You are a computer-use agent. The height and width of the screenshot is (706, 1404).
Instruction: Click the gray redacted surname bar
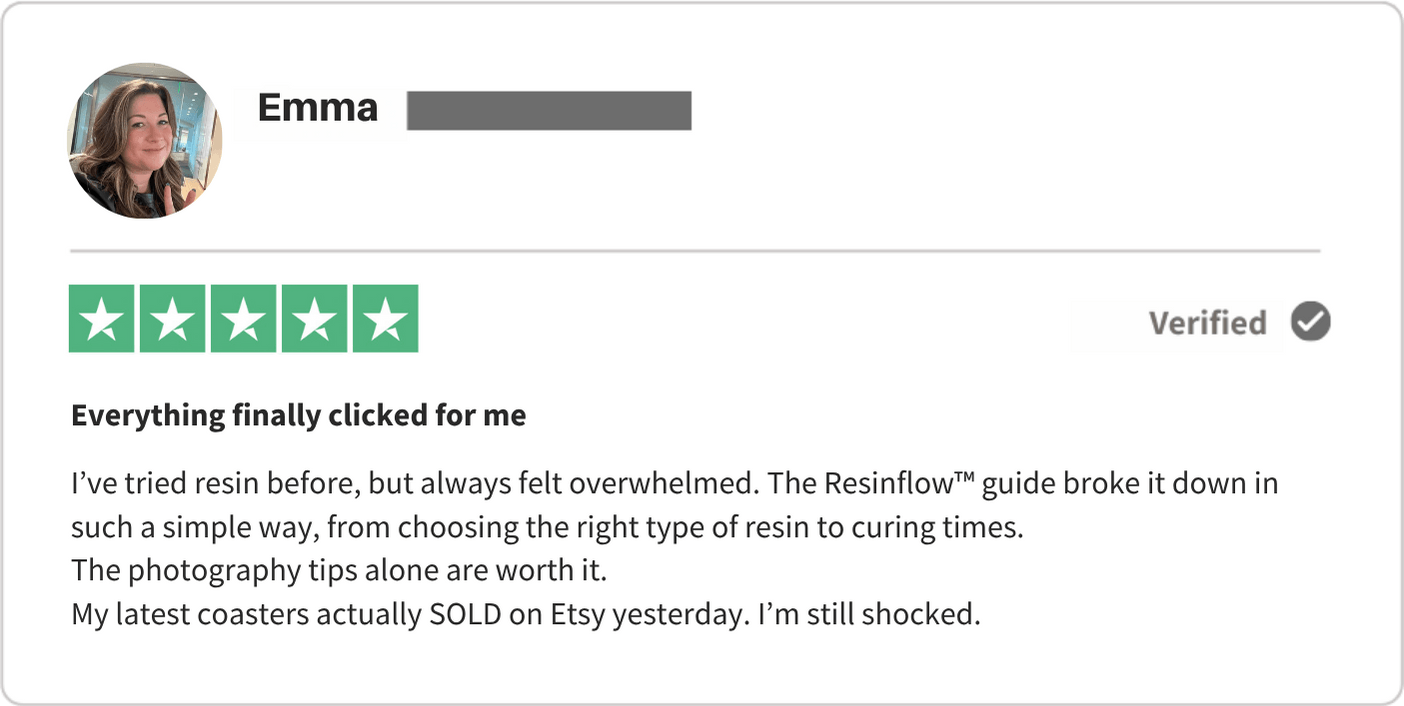[x=549, y=111]
